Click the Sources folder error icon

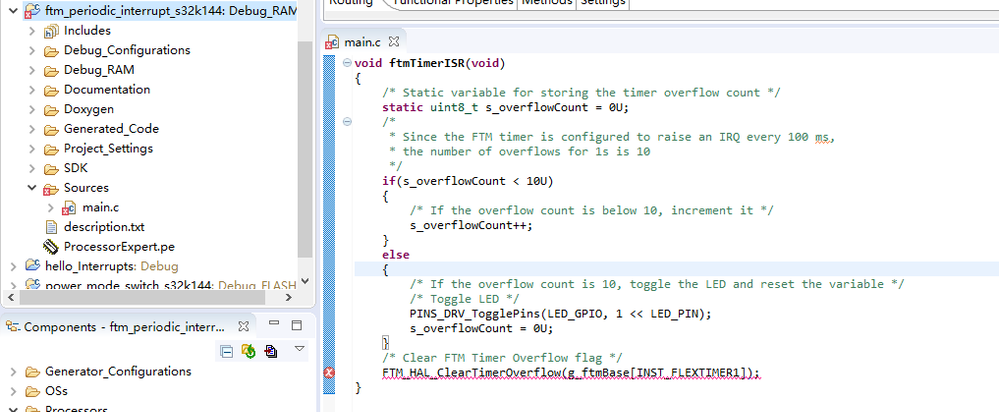tap(50, 189)
